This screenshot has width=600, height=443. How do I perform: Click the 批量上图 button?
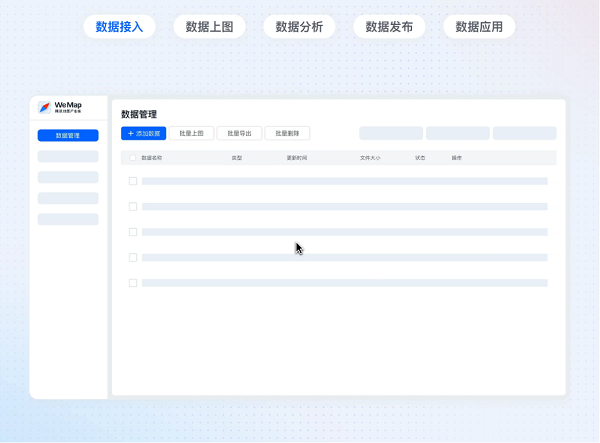click(191, 134)
